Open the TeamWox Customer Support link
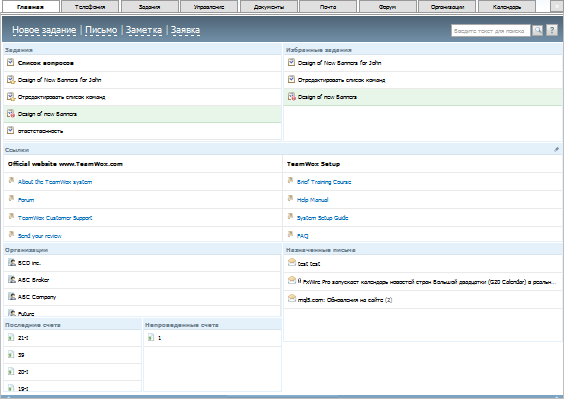564x399 pixels. (x=55, y=218)
